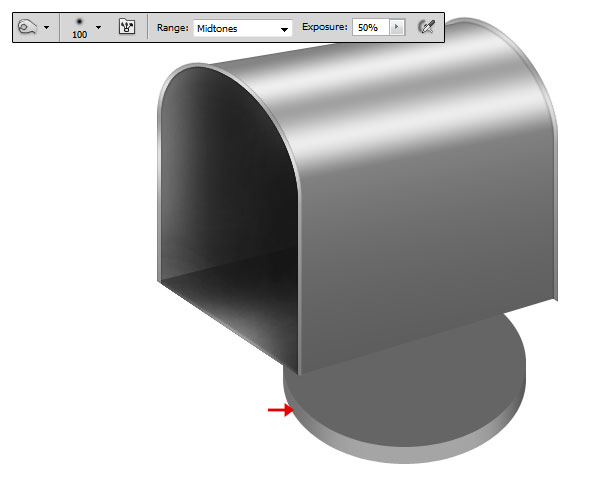This screenshot has width=600, height=480.
Task: Enable the airbrush mode icon
Action: tap(426, 27)
